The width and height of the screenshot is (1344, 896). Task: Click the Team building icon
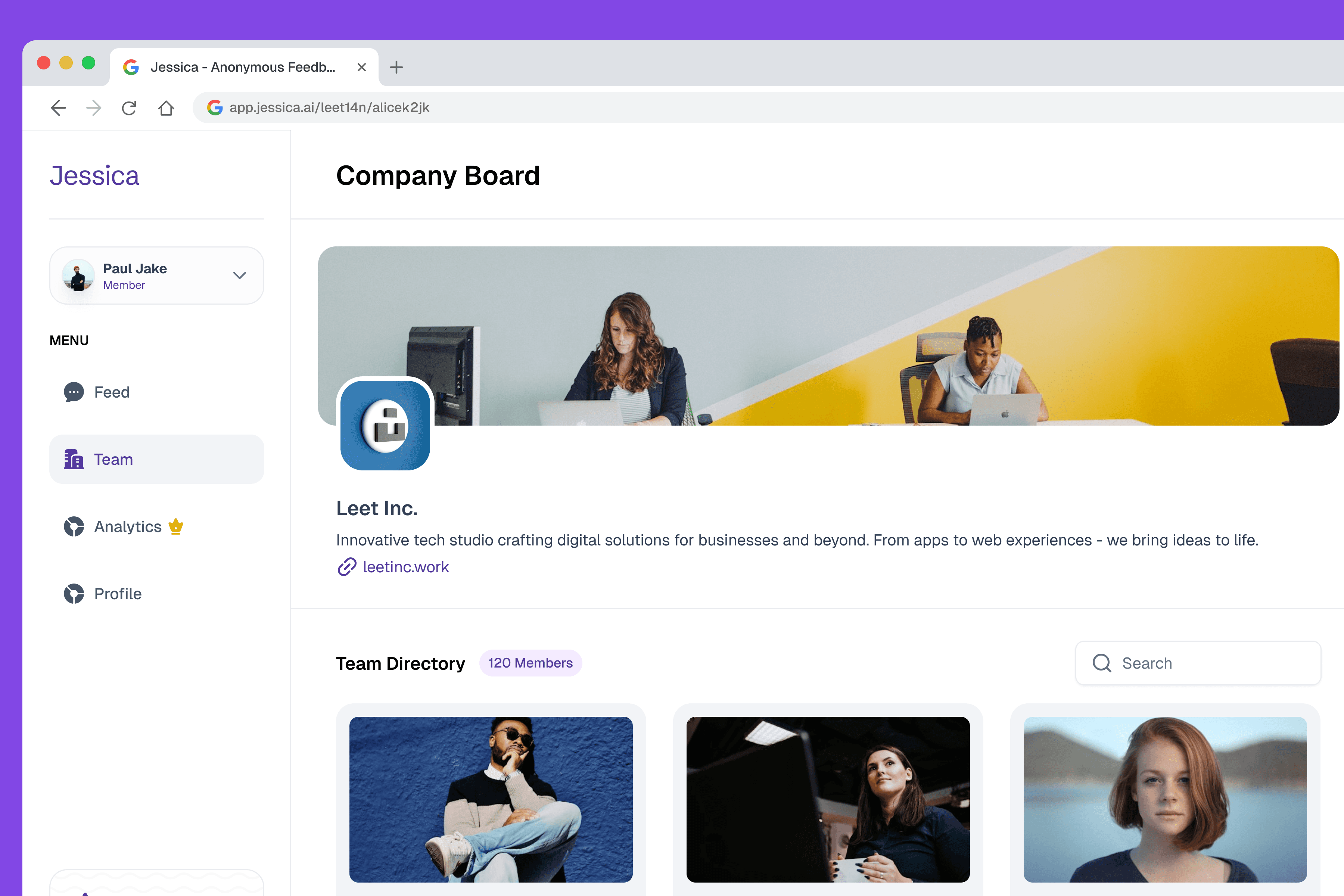74,460
